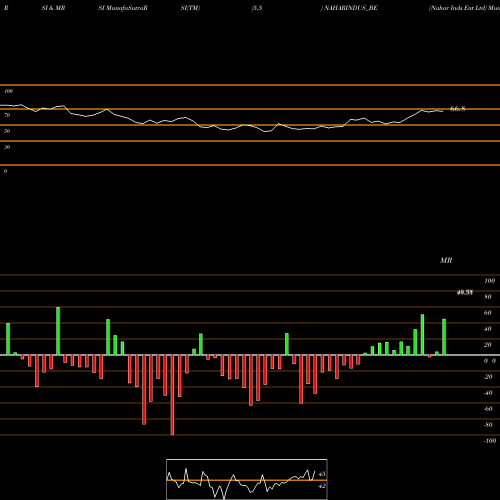The height and width of the screenshot is (500, 500).
Task: Click the 42 label in mini chart
Action: click(x=322, y=486)
